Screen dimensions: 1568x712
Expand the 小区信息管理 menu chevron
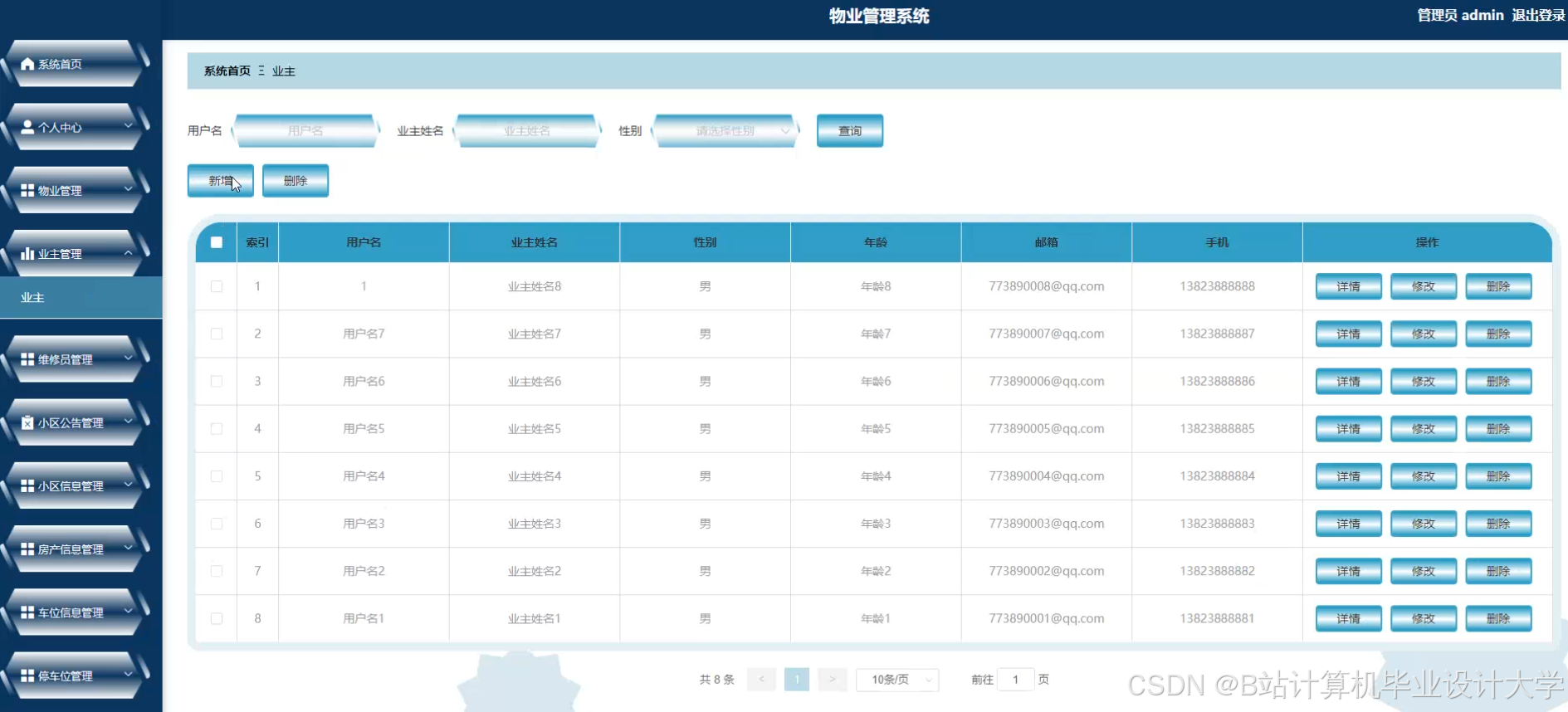click(x=128, y=485)
